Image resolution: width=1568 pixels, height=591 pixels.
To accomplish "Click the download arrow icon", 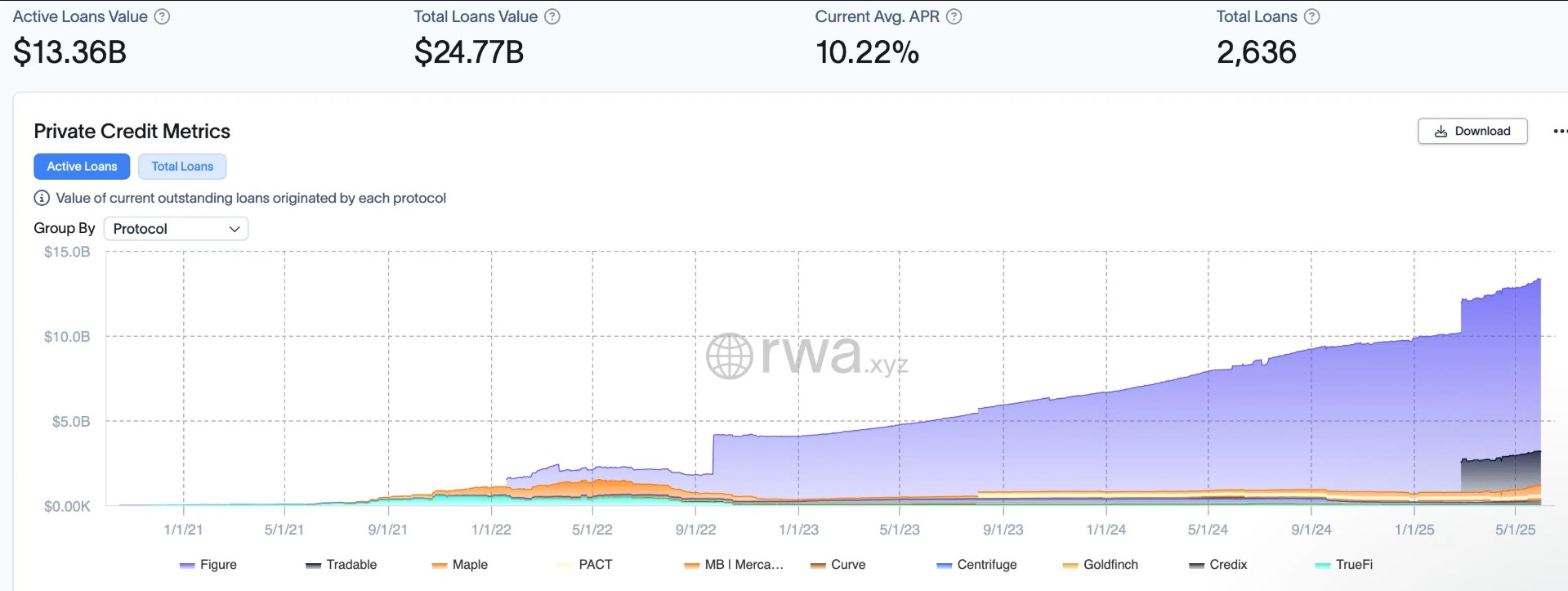I will pos(1441,131).
